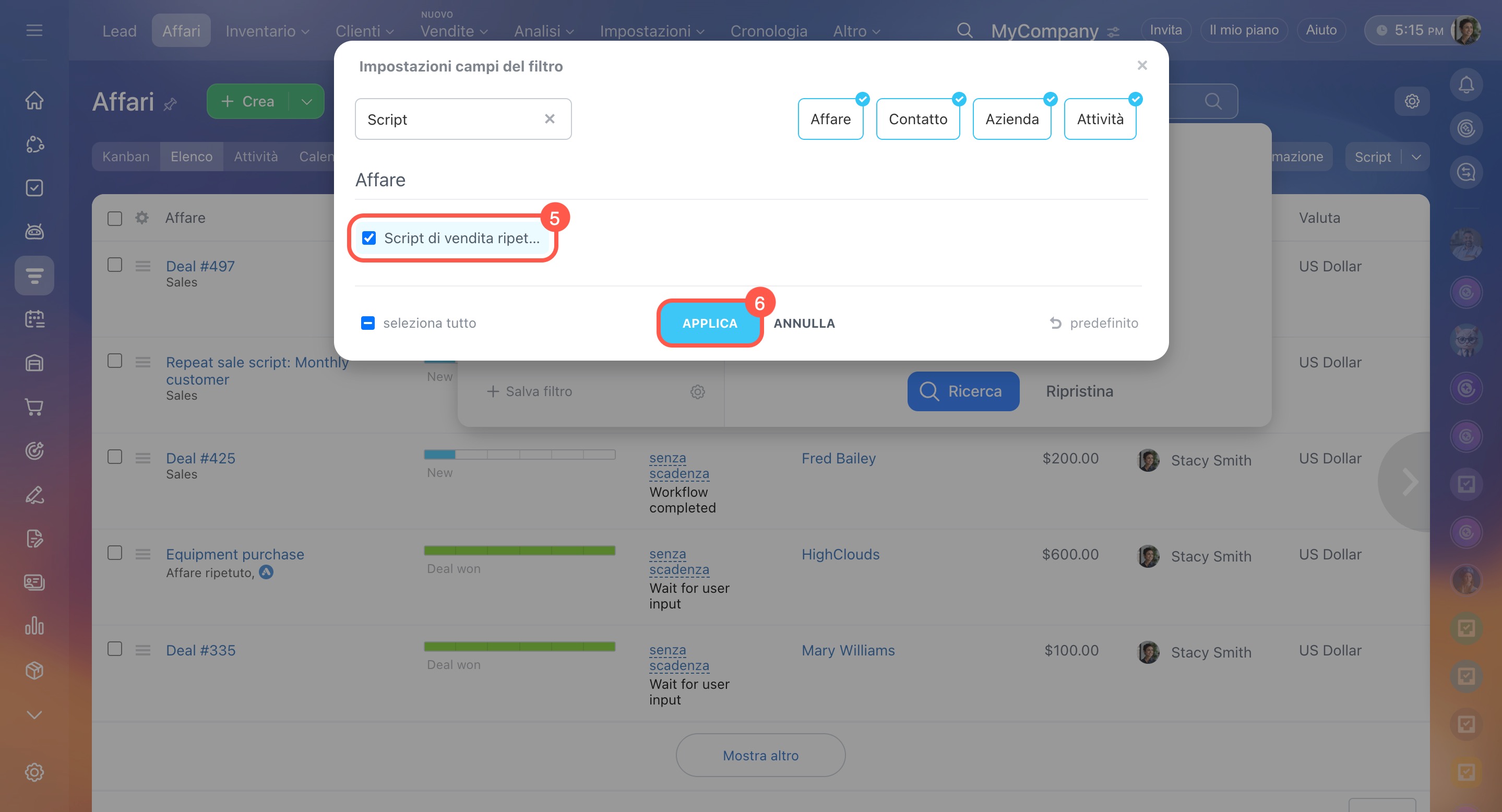
Task: Open the shopping cart sidebar icon
Action: click(x=34, y=407)
